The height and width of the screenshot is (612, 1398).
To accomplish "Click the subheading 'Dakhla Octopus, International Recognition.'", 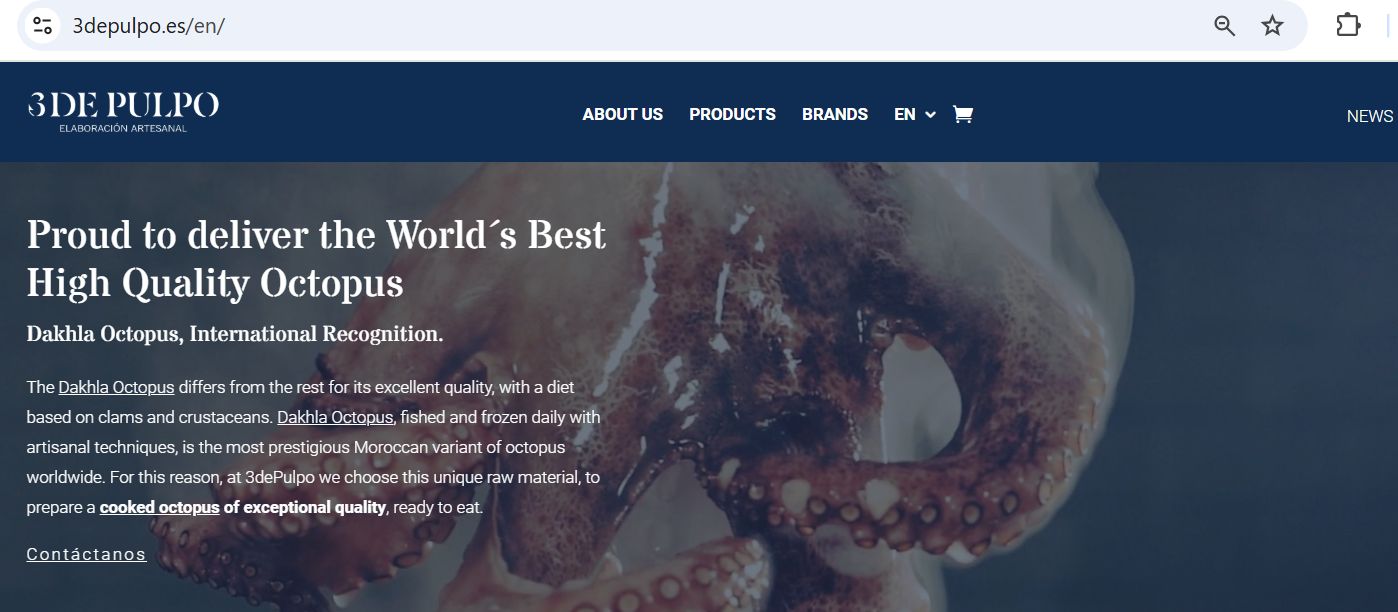I will click(235, 334).
